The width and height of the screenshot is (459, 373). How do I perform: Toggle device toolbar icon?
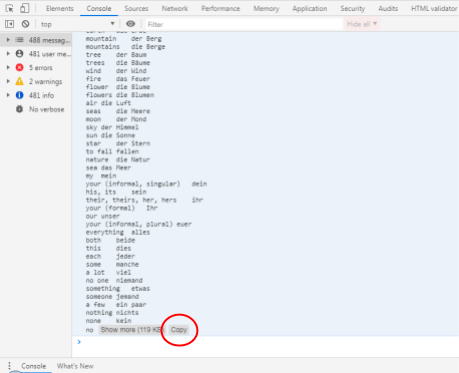(24, 8)
